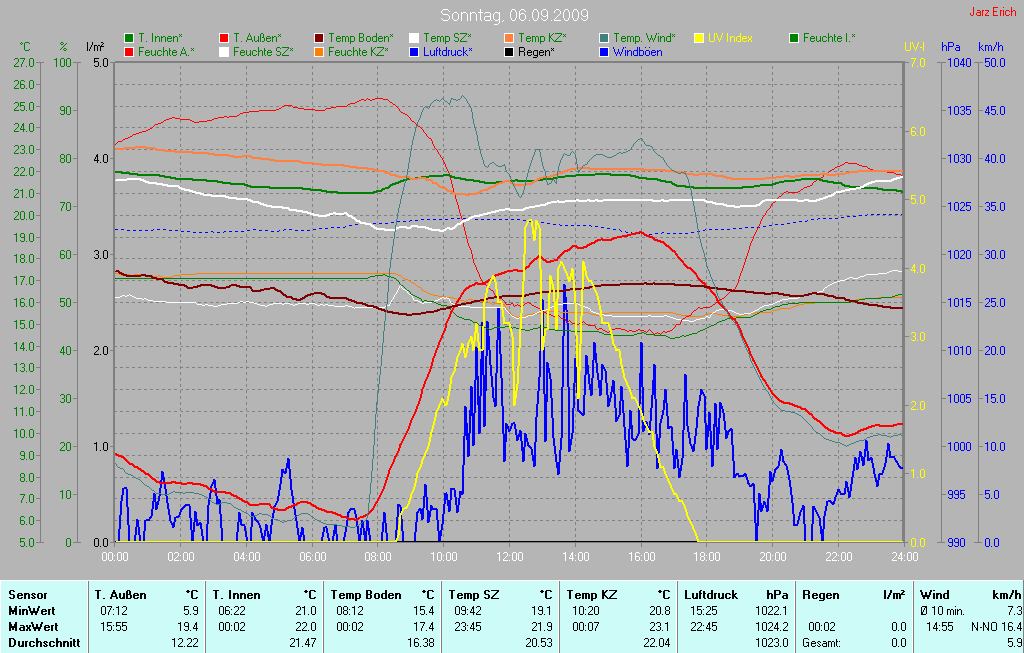This screenshot has height=653, width=1024.
Task: Click the green T. Innen legend swatch
Action: [129, 39]
